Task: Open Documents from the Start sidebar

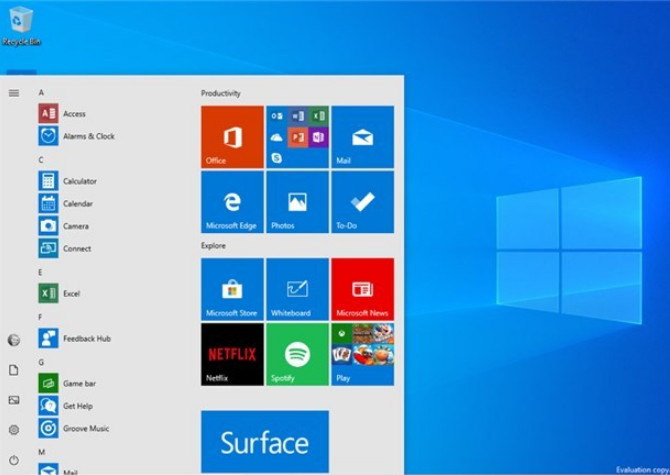Action: (x=14, y=370)
